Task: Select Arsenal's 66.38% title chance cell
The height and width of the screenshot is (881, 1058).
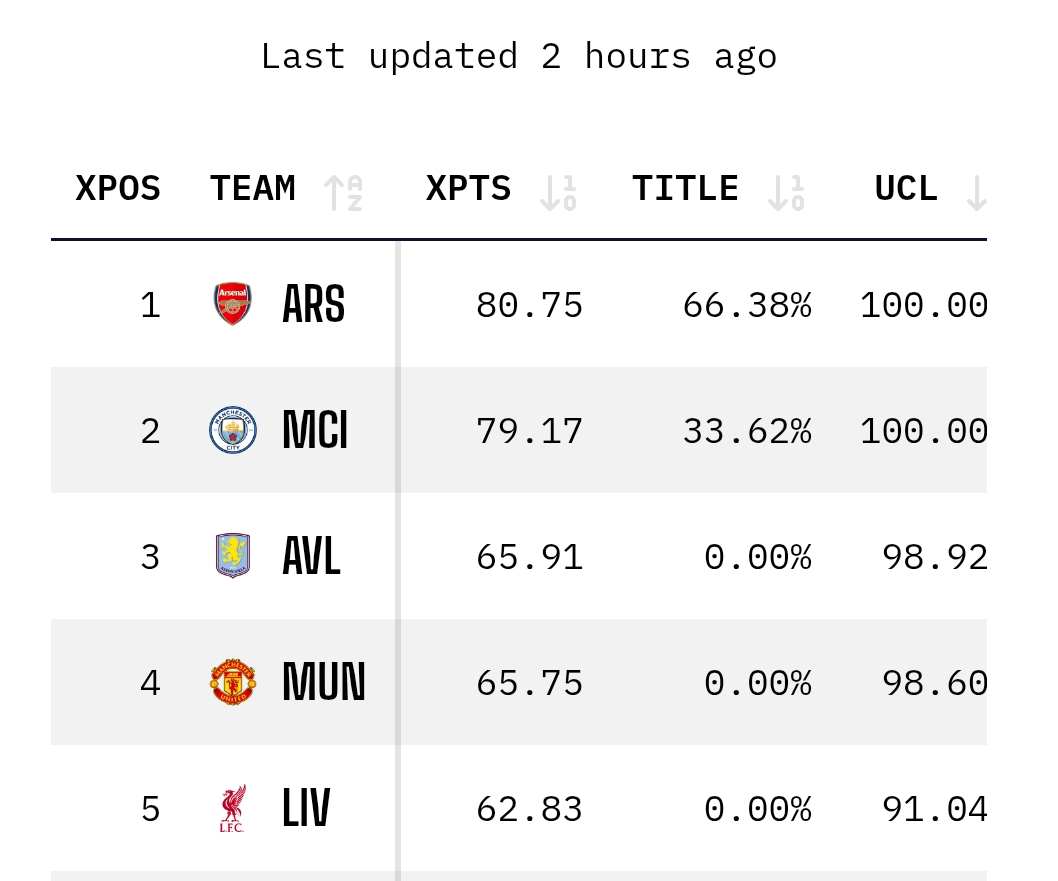Action: [x=747, y=305]
